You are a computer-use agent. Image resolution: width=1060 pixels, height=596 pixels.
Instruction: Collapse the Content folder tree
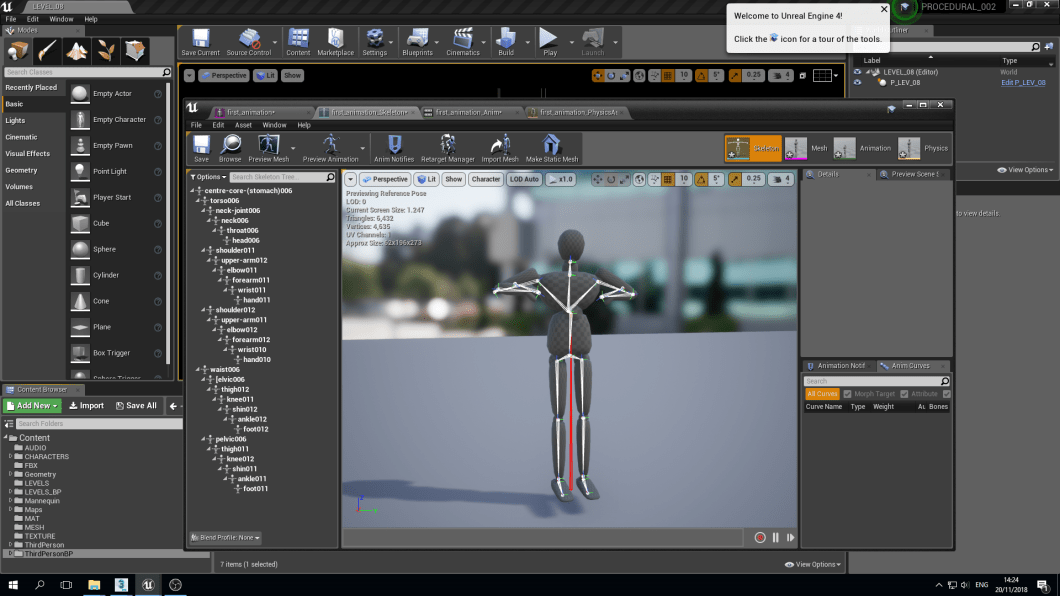click(x=6, y=438)
